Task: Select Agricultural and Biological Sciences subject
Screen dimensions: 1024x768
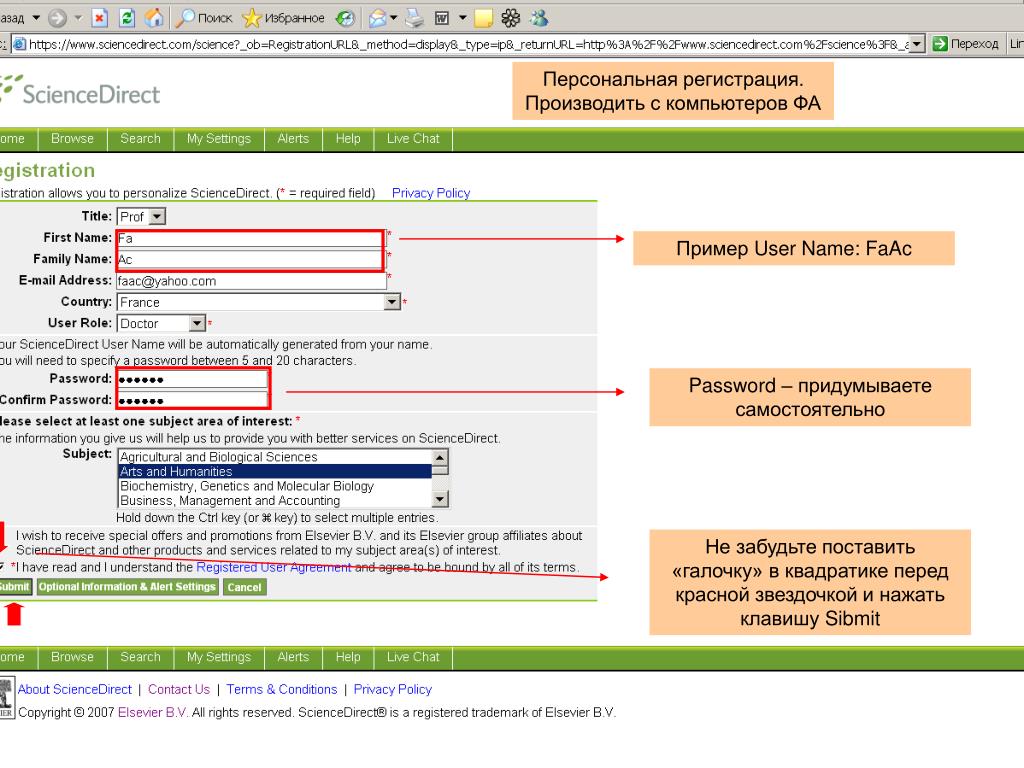Action: 274,456
